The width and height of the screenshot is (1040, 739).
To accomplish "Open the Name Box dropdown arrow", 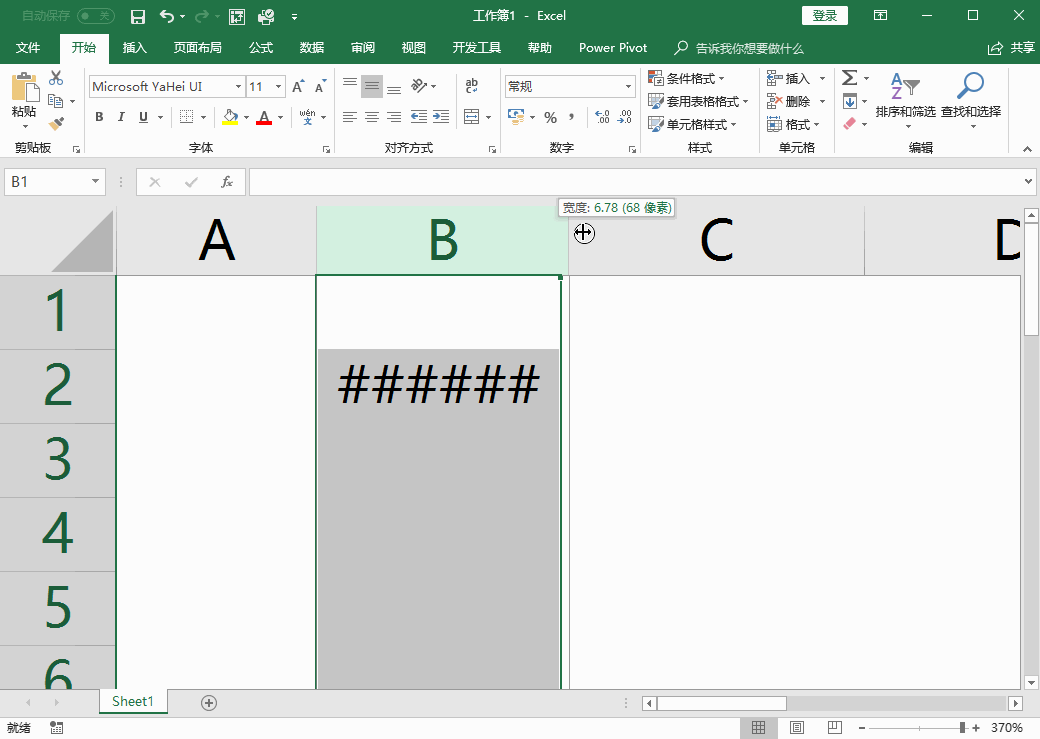I will (x=96, y=182).
